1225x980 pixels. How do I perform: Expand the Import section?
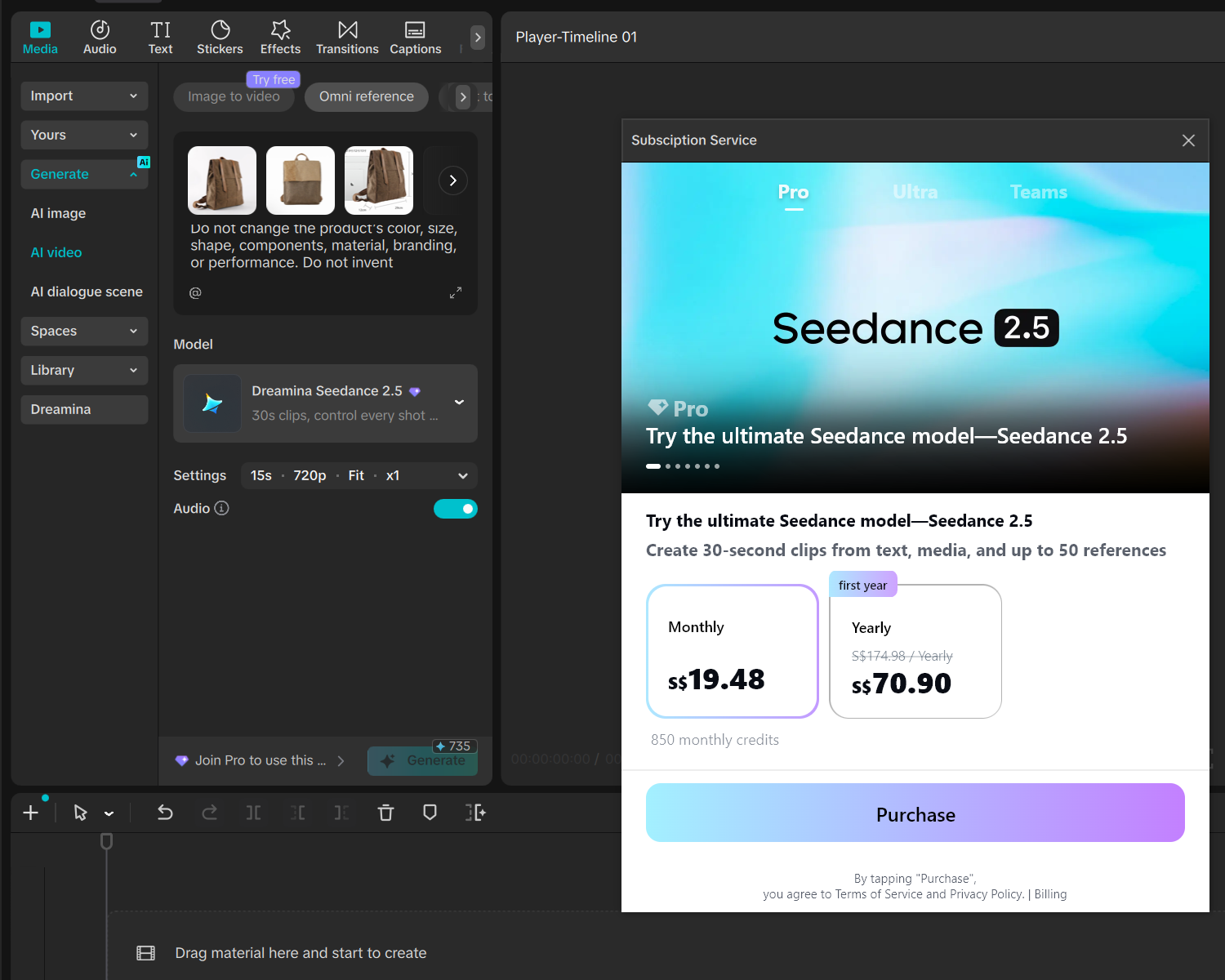84,96
